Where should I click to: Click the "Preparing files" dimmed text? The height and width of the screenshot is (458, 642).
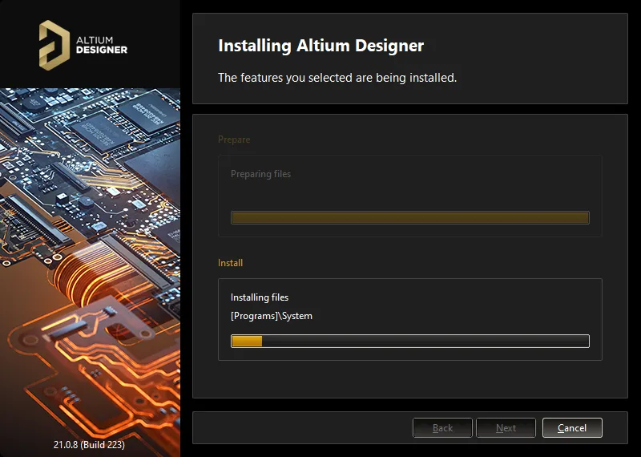pyautogui.click(x=261, y=174)
